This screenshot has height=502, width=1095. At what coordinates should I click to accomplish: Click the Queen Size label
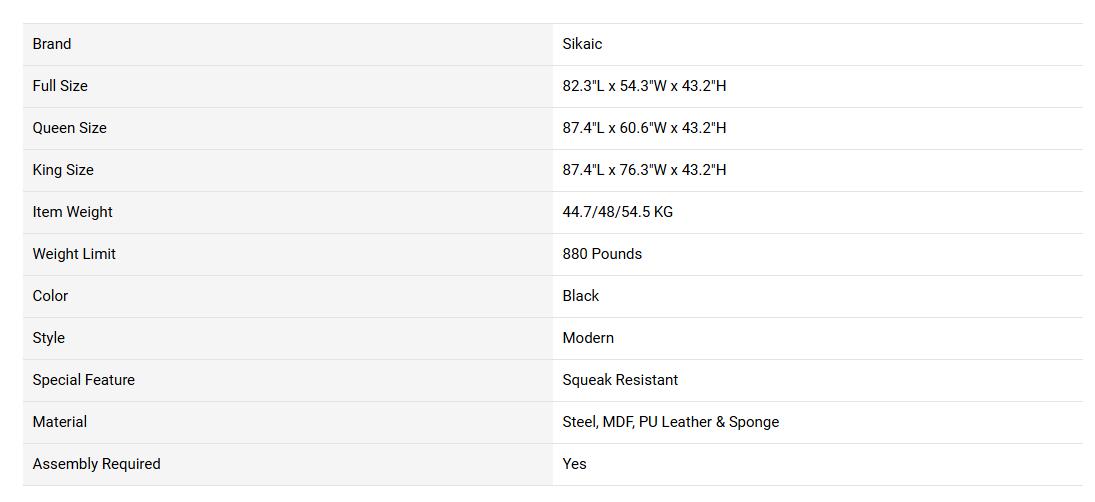coord(69,128)
